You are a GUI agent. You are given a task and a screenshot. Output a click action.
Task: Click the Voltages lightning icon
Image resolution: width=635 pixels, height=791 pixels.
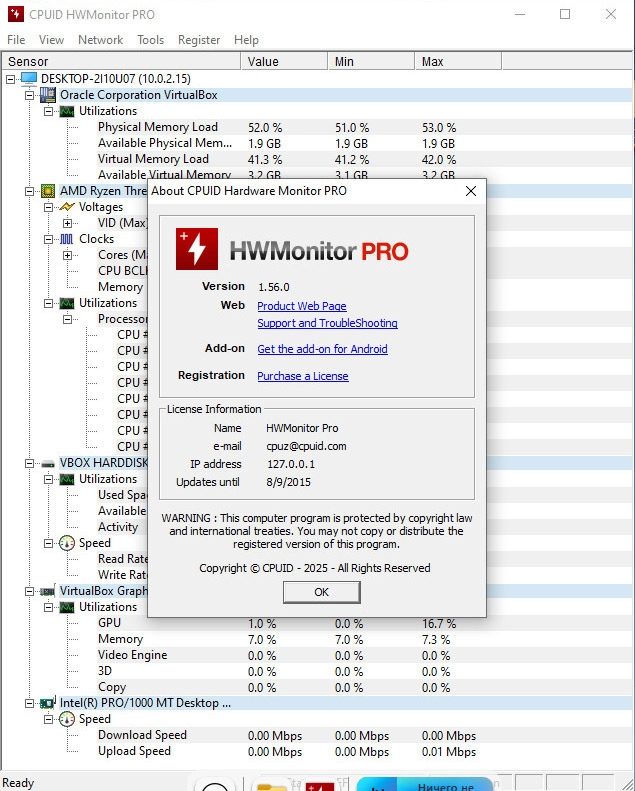[x=67, y=207]
